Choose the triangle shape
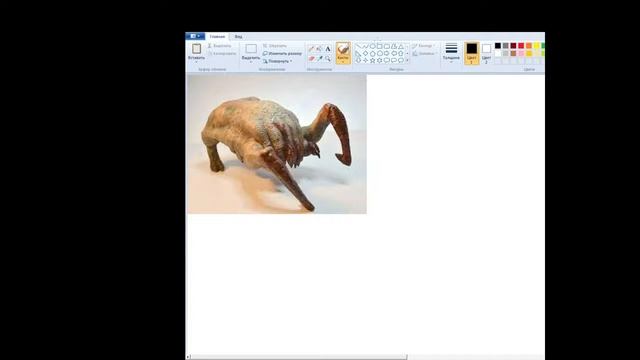Screen dimensions: 640x360 (401, 46)
